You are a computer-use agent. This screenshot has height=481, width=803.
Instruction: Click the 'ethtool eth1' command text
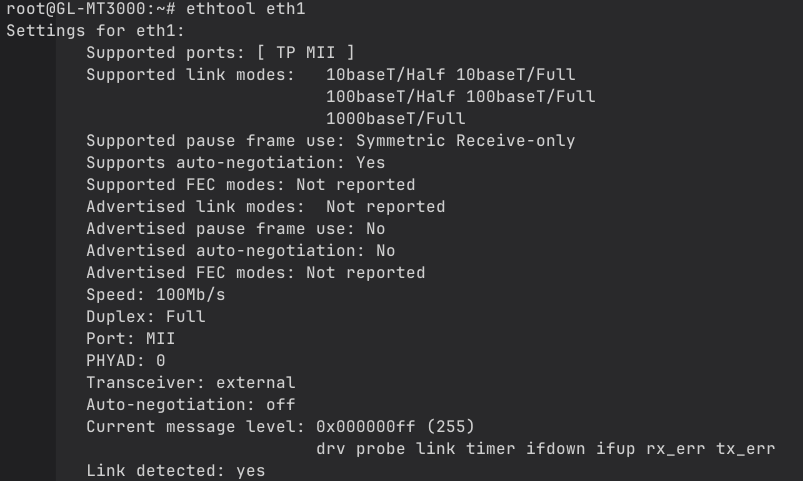coord(245,9)
